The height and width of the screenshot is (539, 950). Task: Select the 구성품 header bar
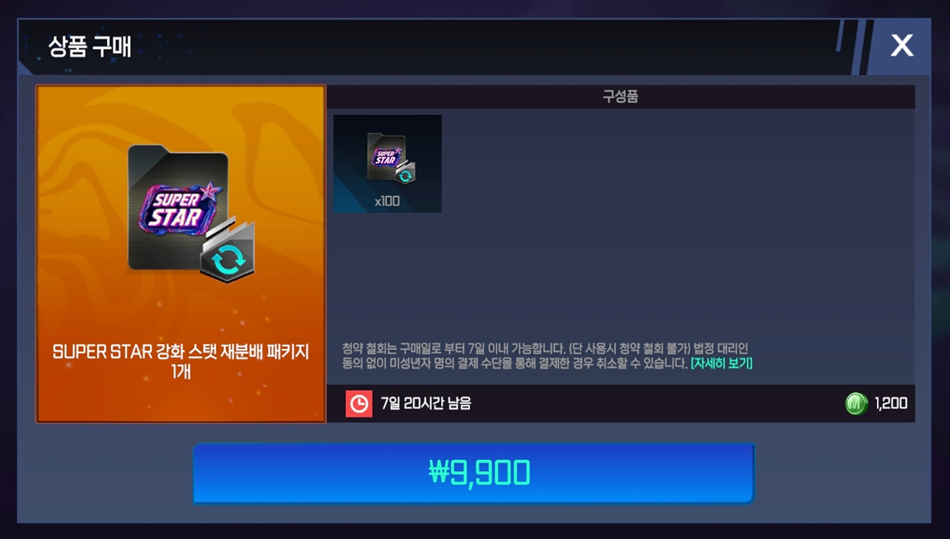[x=620, y=97]
